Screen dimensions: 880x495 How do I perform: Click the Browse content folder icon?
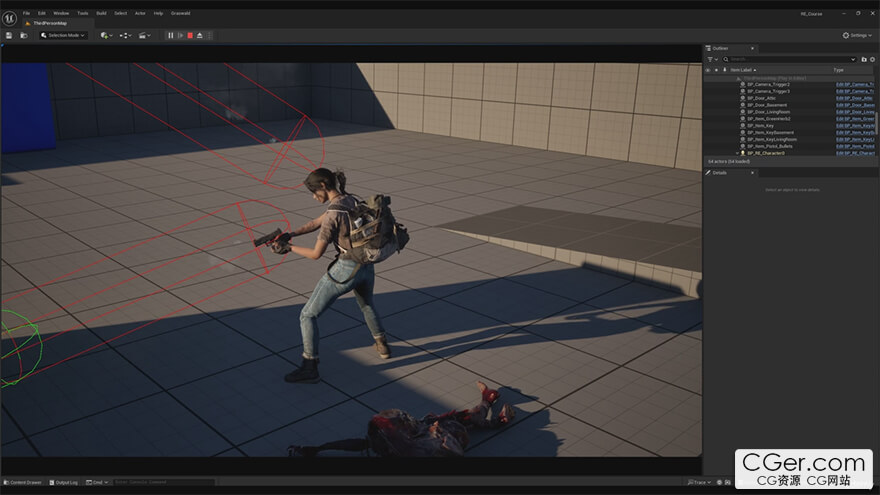coord(24,35)
